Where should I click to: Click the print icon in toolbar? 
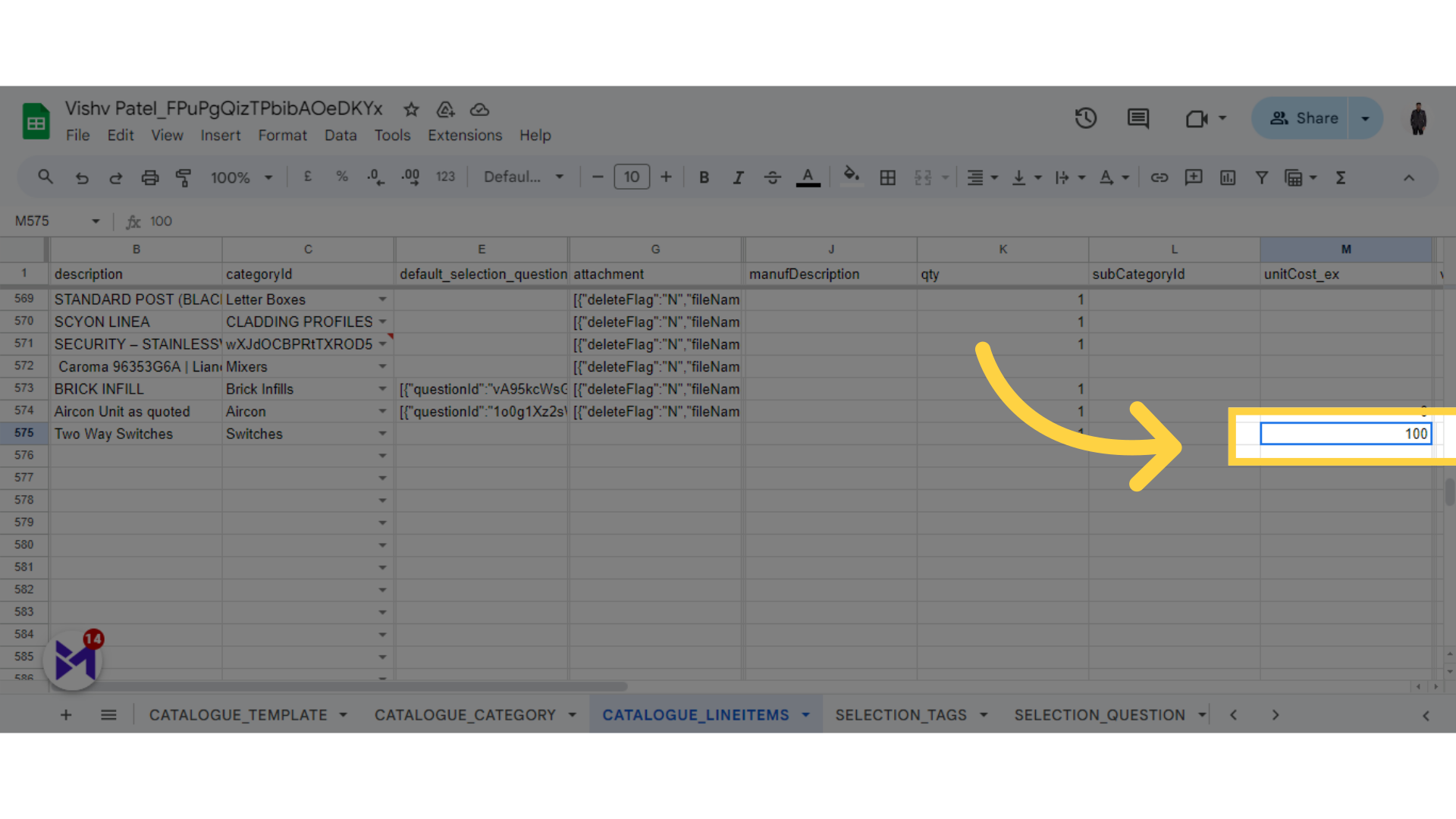[x=149, y=177]
